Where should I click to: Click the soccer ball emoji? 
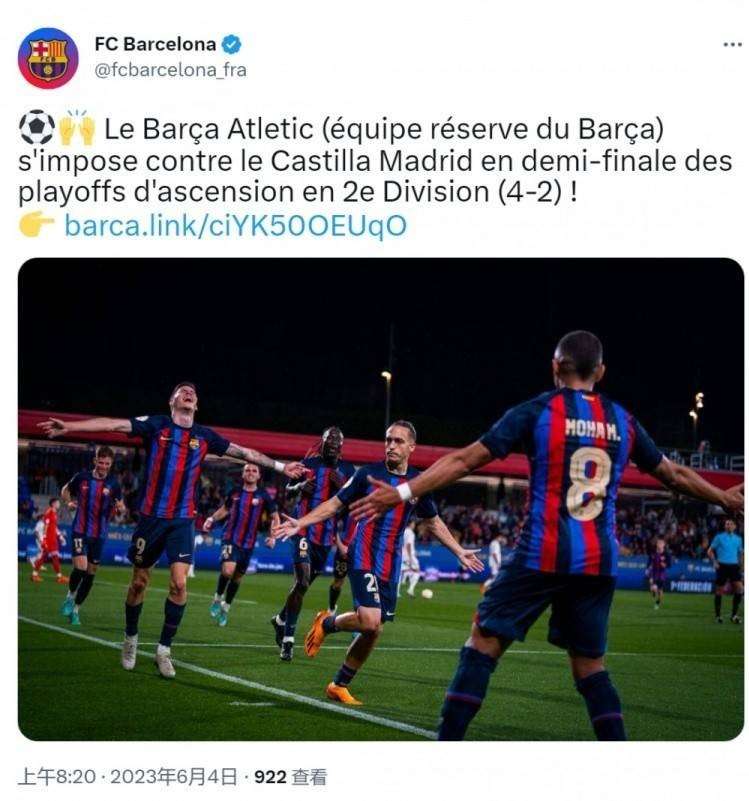tap(37, 127)
